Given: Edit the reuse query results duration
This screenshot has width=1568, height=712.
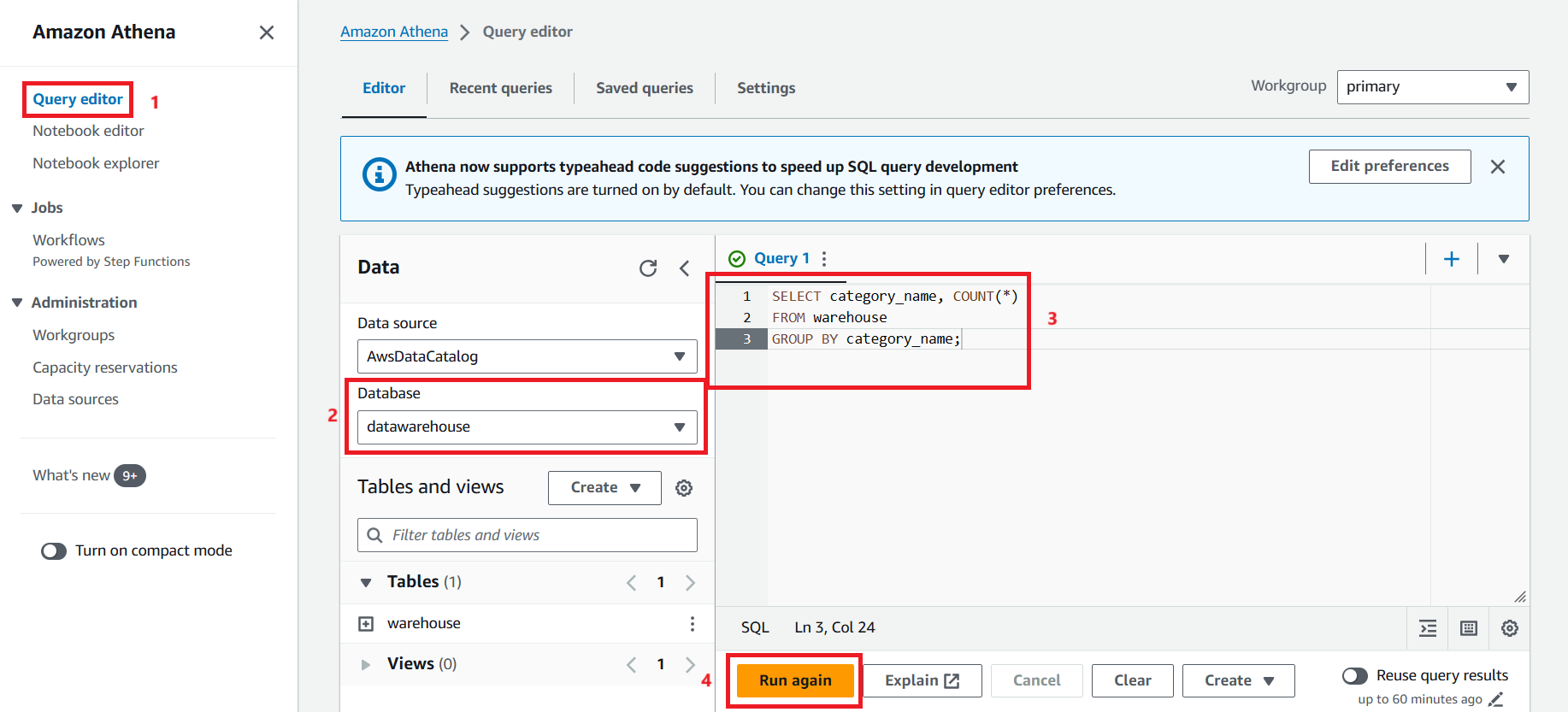Looking at the screenshot, I should coord(1496,699).
